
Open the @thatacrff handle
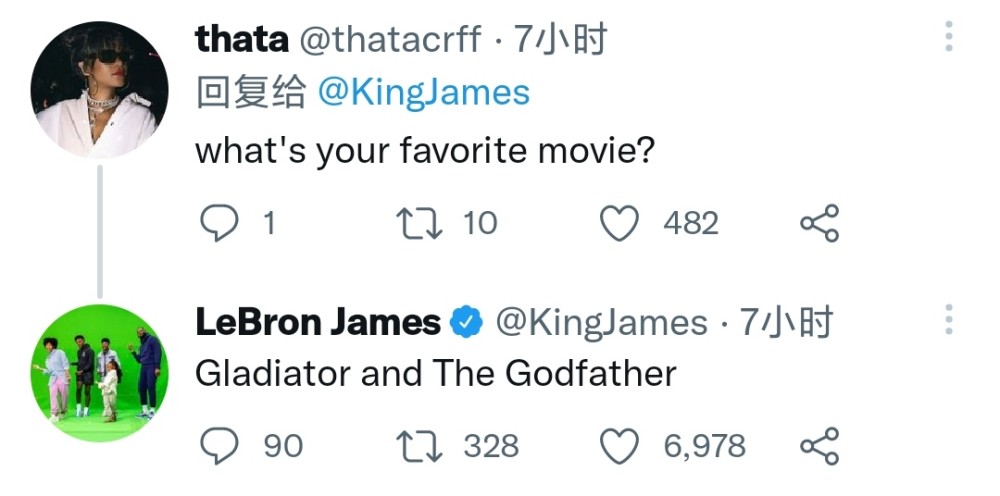click(x=390, y=40)
